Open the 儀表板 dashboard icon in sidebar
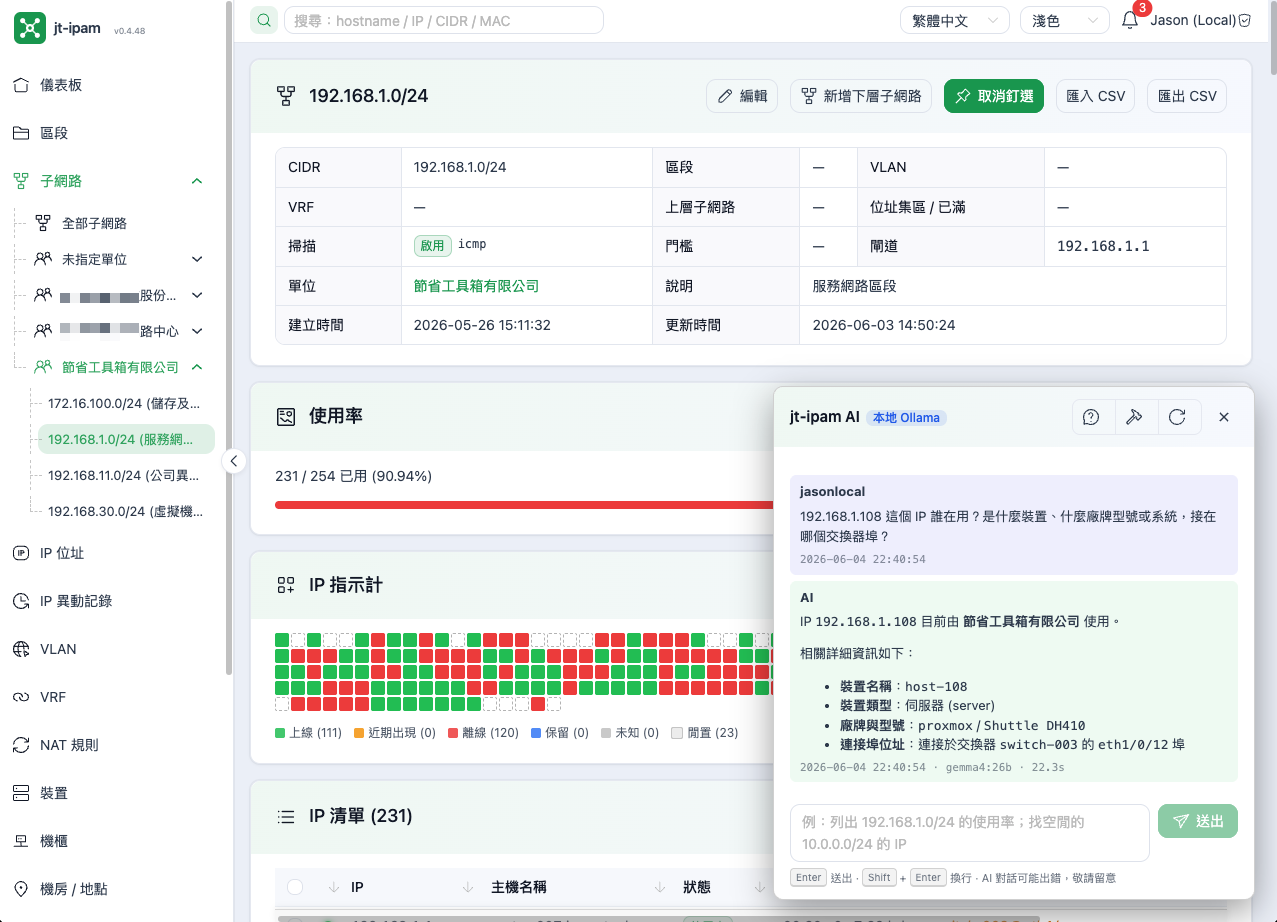 click(x=21, y=85)
